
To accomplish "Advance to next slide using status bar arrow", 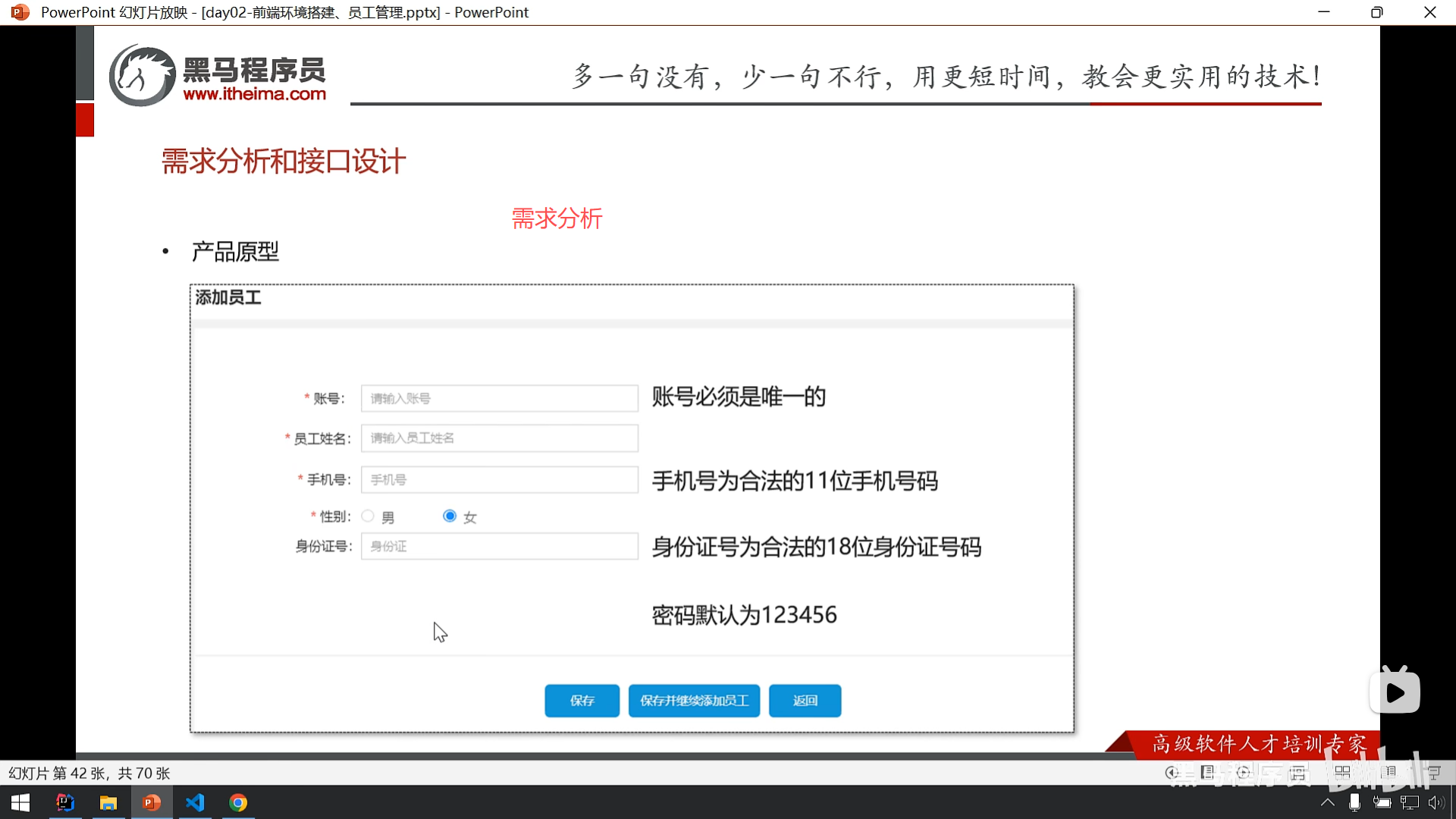I will (x=1243, y=773).
